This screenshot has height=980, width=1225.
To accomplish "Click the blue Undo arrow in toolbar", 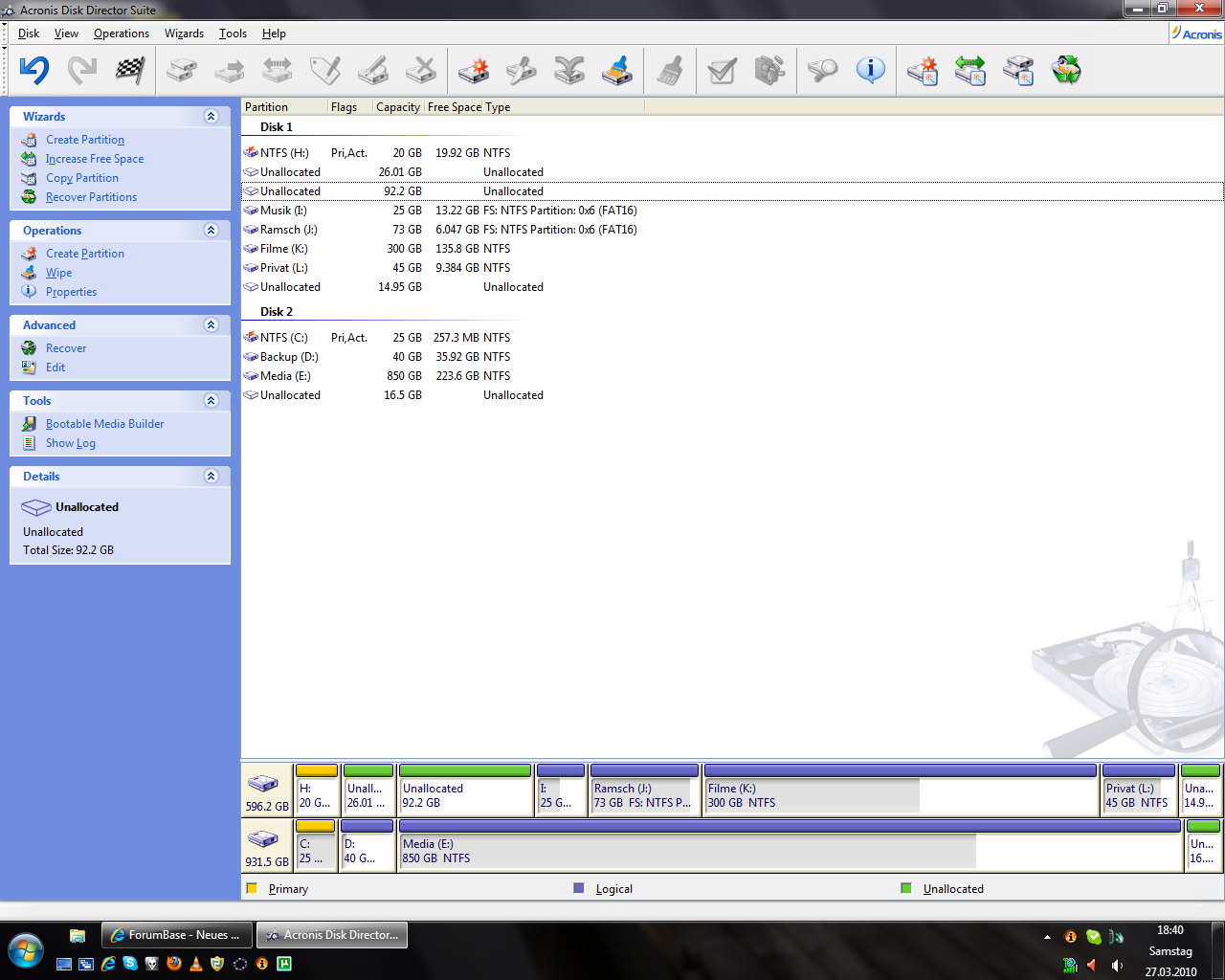I will click(34, 70).
